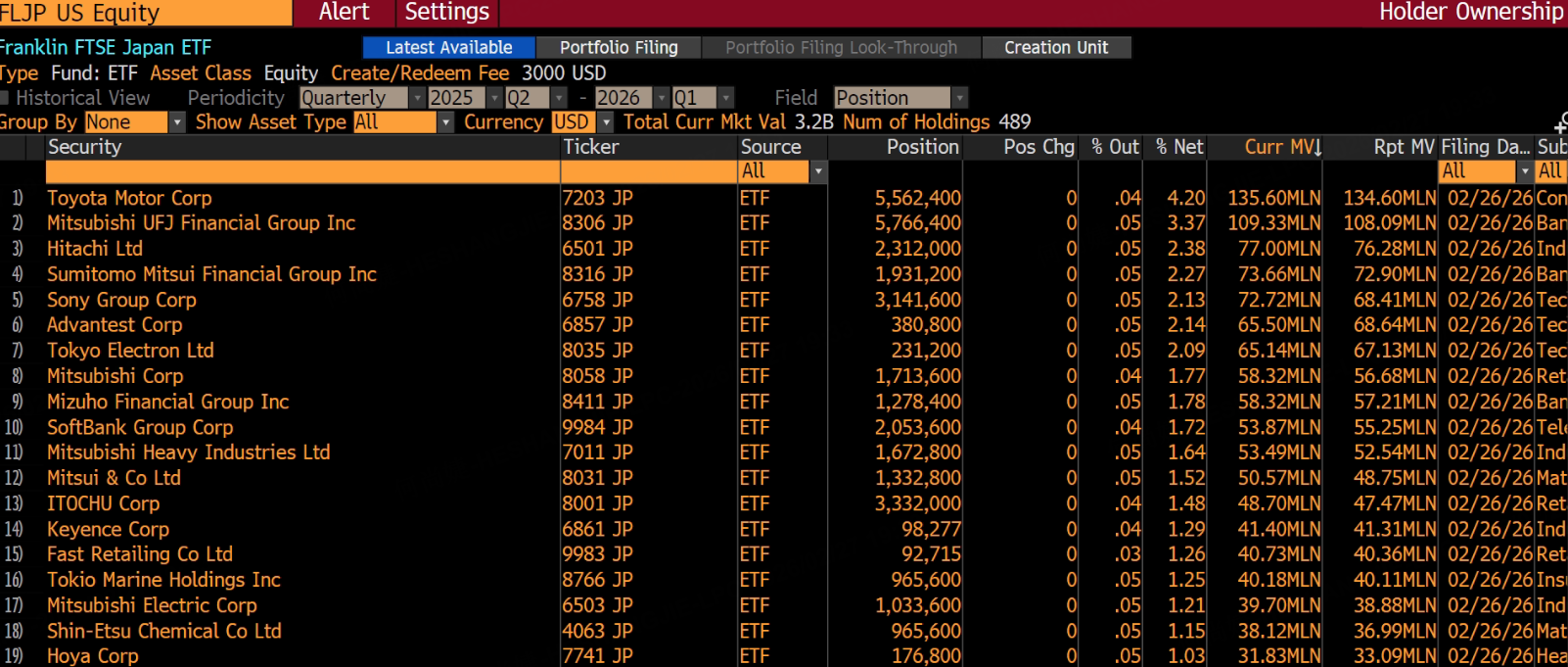Open the Source filter dropdown arrow

coord(818,171)
